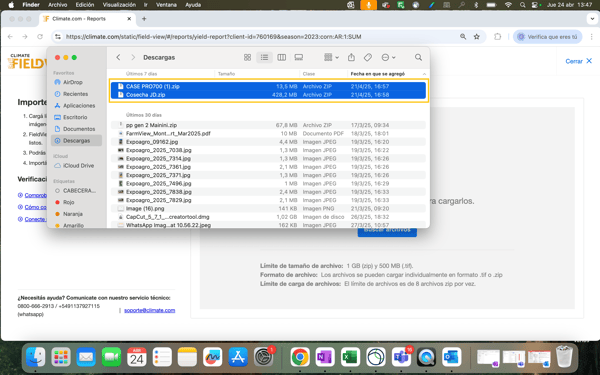This screenshot has width=600, height=375.
Task: Select Descargas in Finder sidebar
Action: (x=76, y=140)
